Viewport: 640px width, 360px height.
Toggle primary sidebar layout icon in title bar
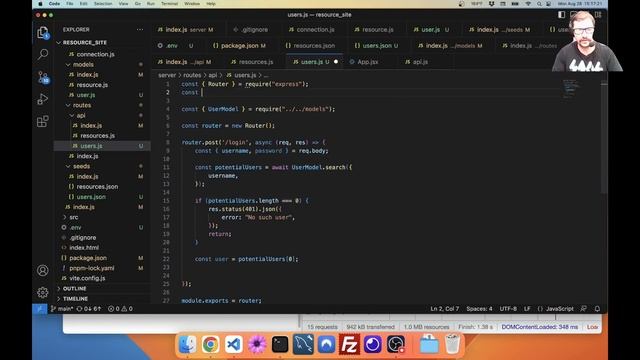pyautogui.click(x=562, y=15)
